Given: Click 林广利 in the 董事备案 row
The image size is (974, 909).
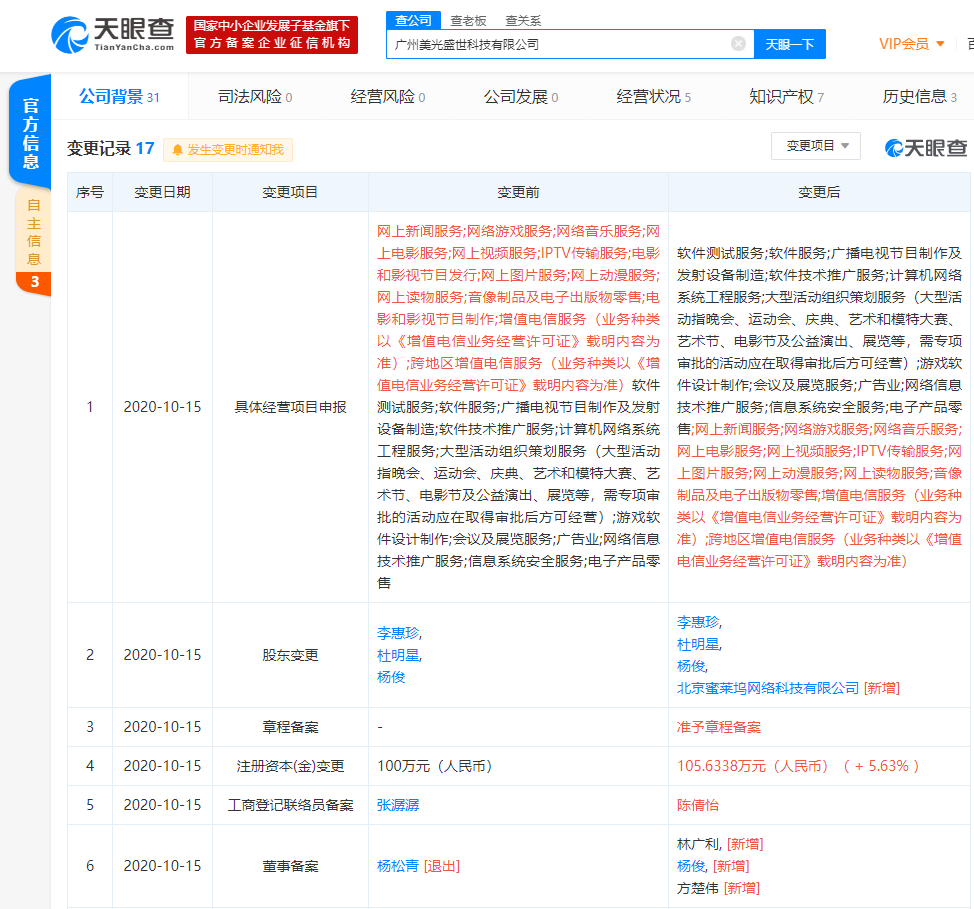Looking at the screenshot, I should pyautogui.click(x=698, y=844).
